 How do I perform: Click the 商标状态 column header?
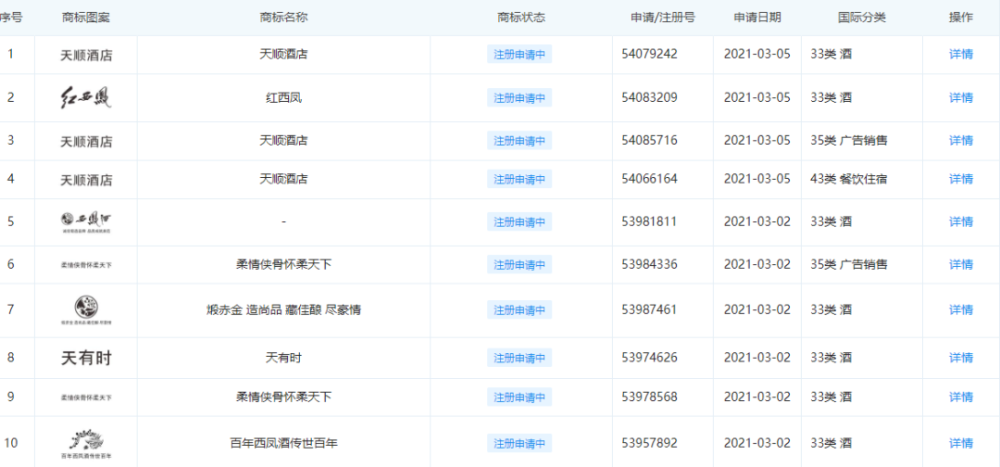[521, 17]
